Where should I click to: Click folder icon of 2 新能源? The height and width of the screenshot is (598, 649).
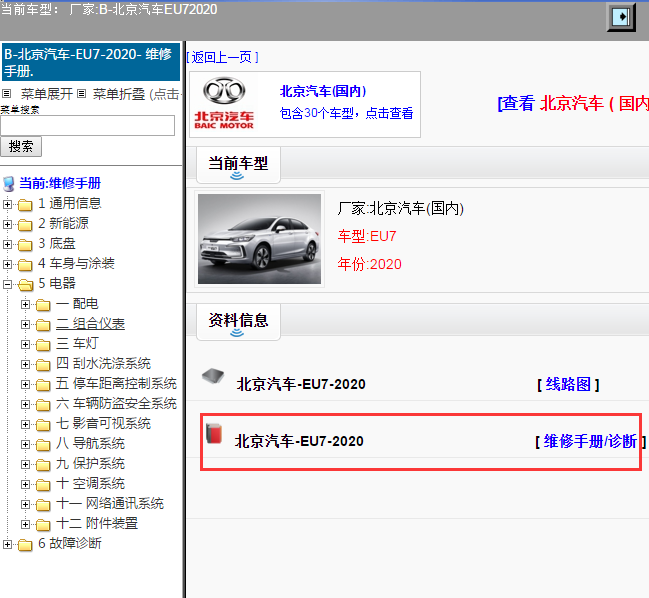coord(25,225)
